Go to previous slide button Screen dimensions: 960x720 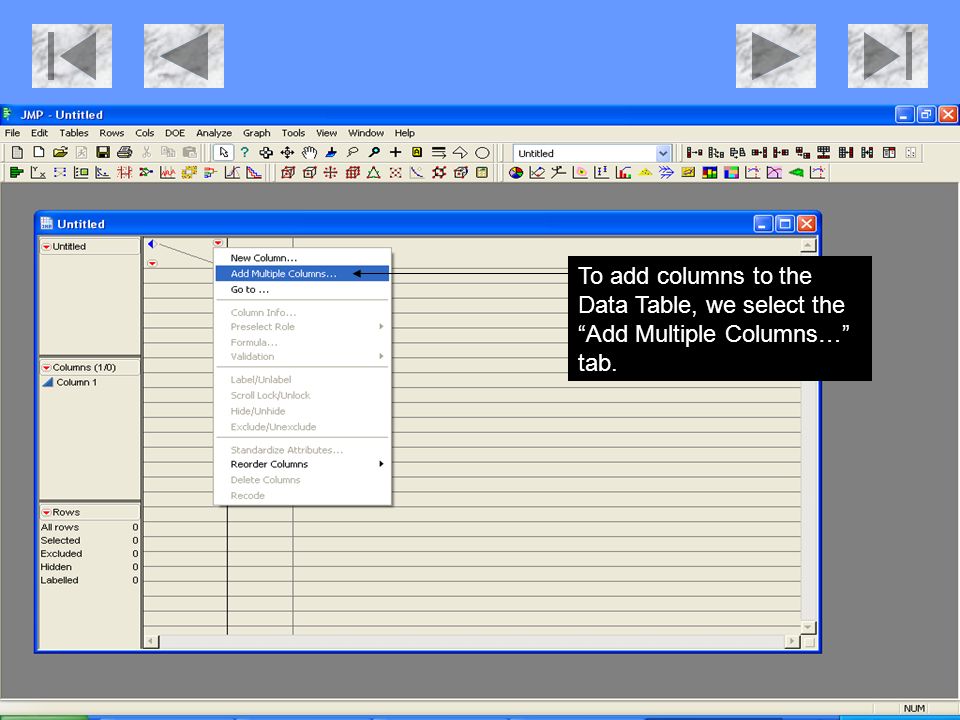coord(184,56)
